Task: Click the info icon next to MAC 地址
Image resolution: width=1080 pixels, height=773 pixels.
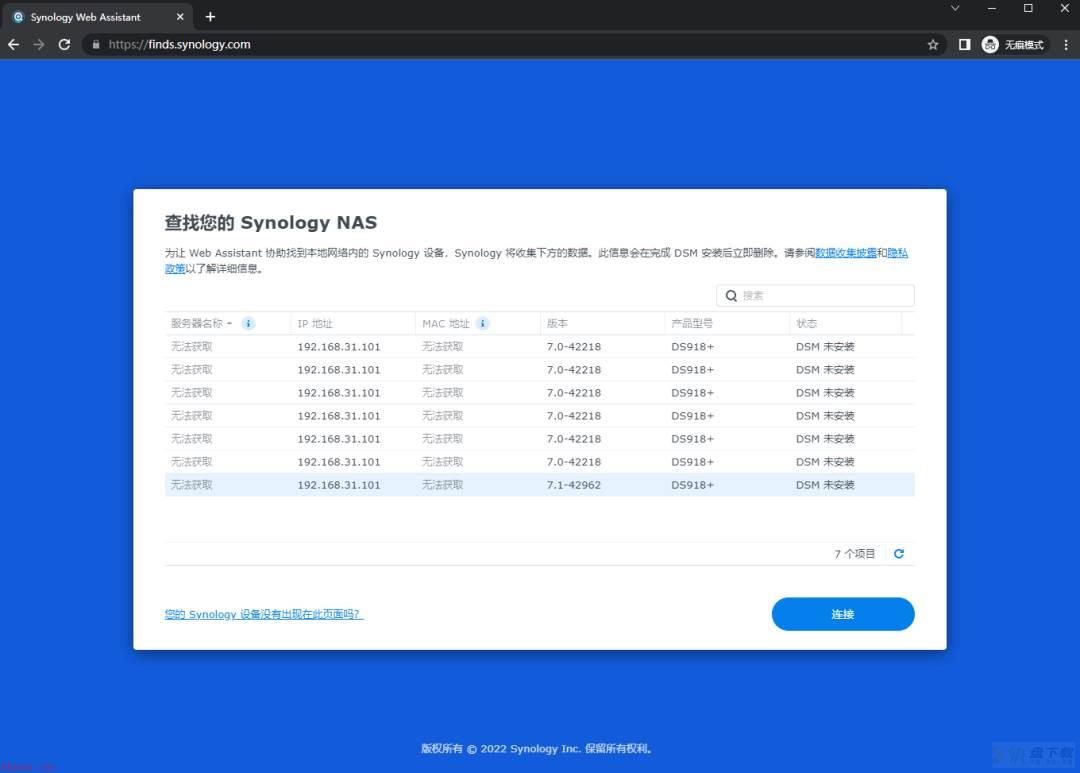Action: (x=483, y=323)
